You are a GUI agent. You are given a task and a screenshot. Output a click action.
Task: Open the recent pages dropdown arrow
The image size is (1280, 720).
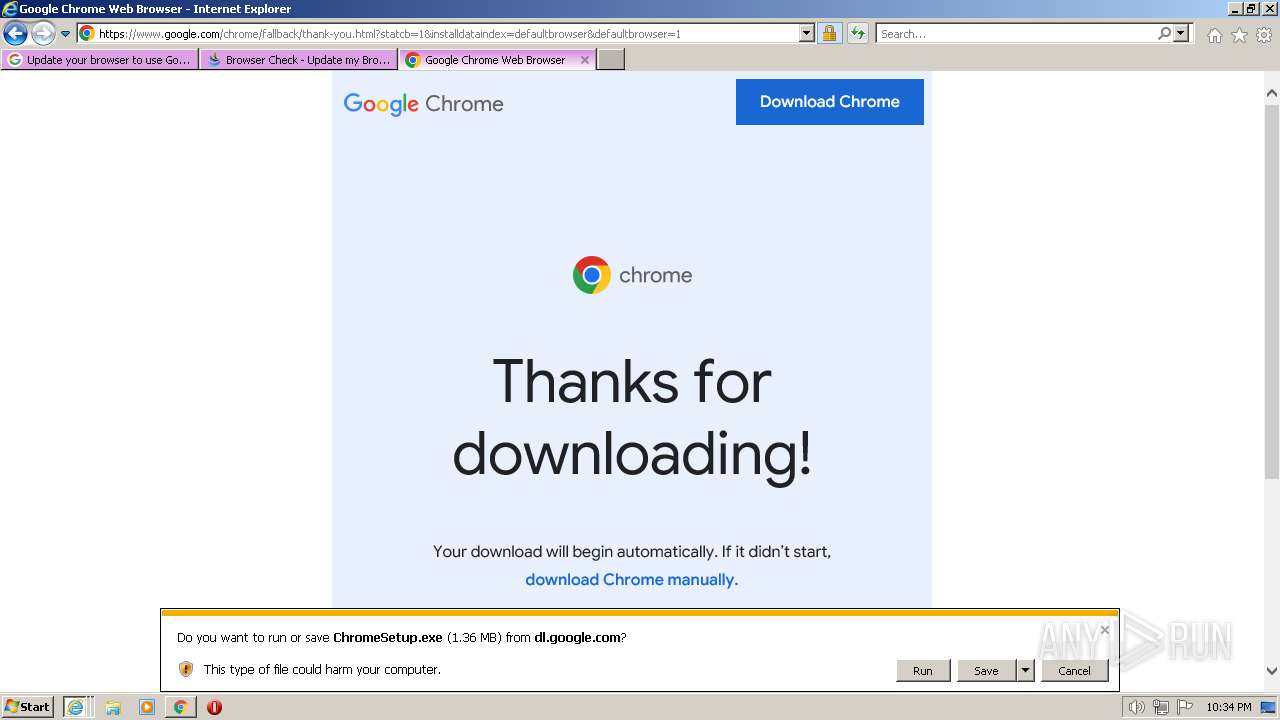[66, 34]
